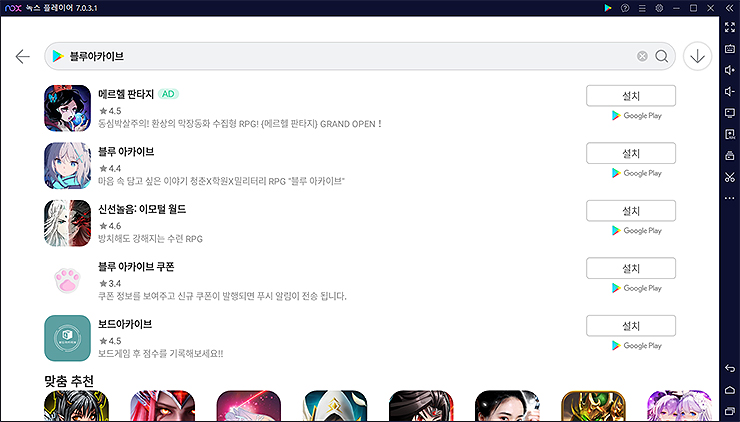Open the sidebar screen monitor icon
The width and height of the screenshot is (740, 422).
pyautogui.click(x=730, y=113)
